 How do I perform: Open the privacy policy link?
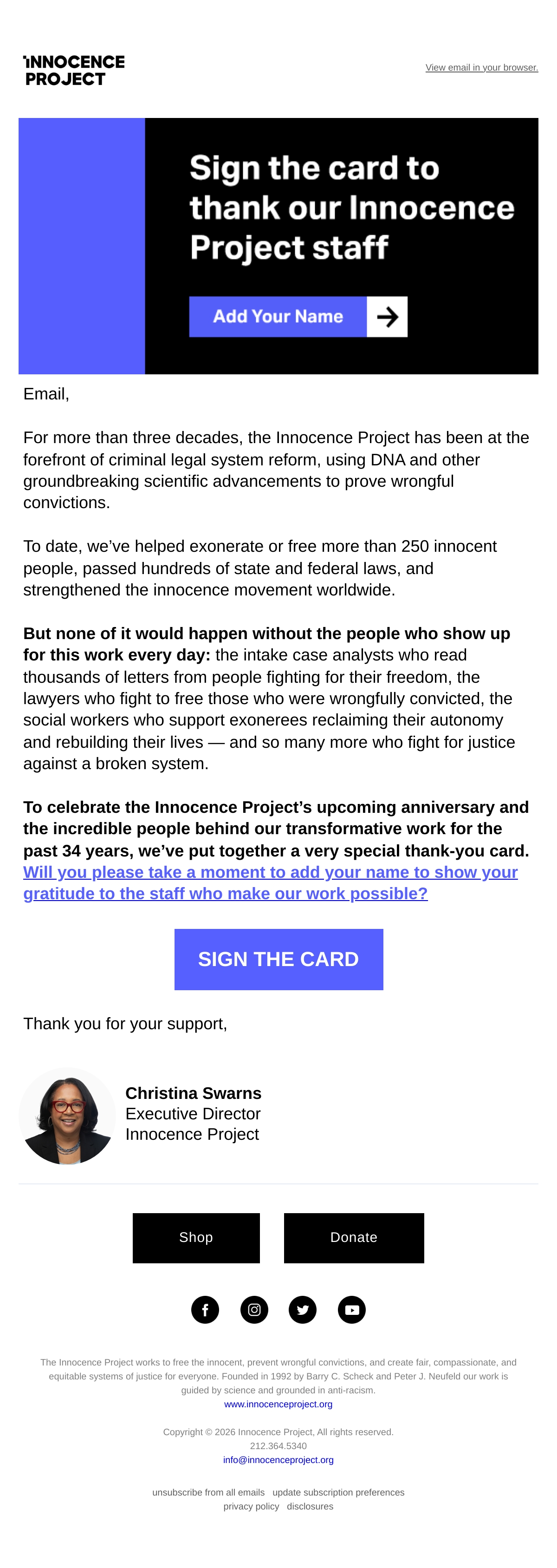[x=251, y=1506]
